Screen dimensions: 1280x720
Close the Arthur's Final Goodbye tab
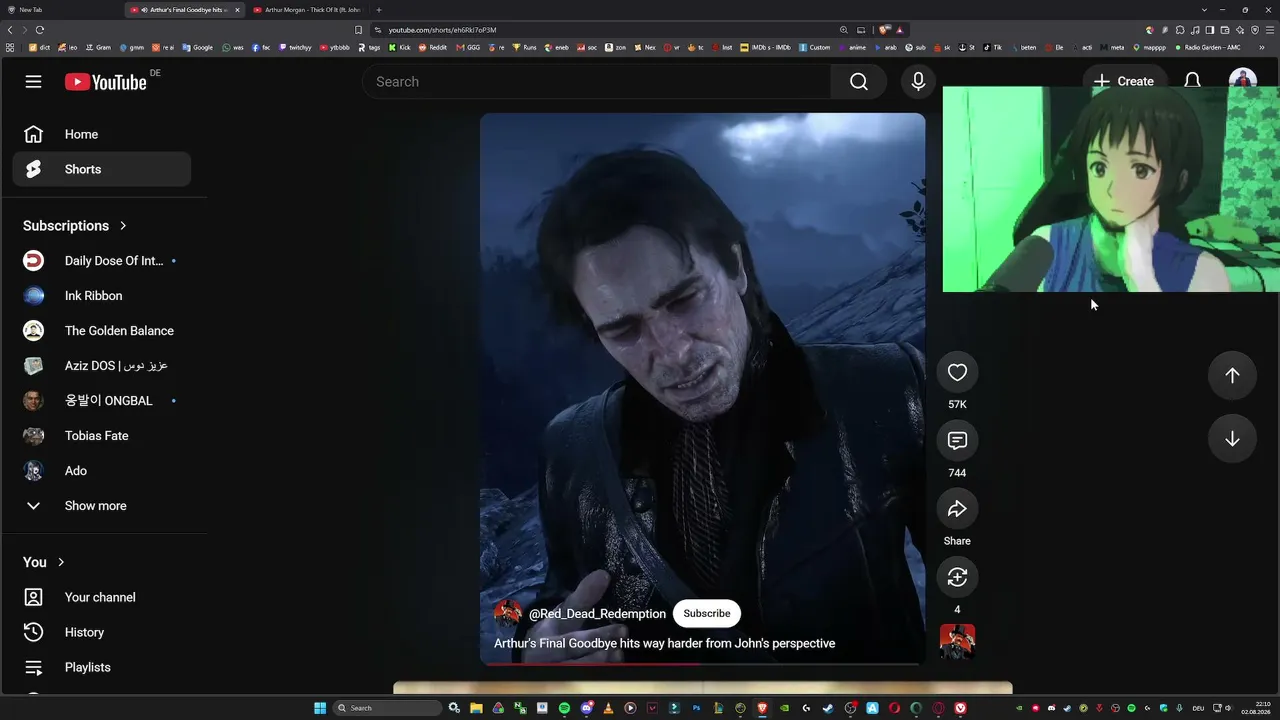pyautogui.click(x=238, y=10)
